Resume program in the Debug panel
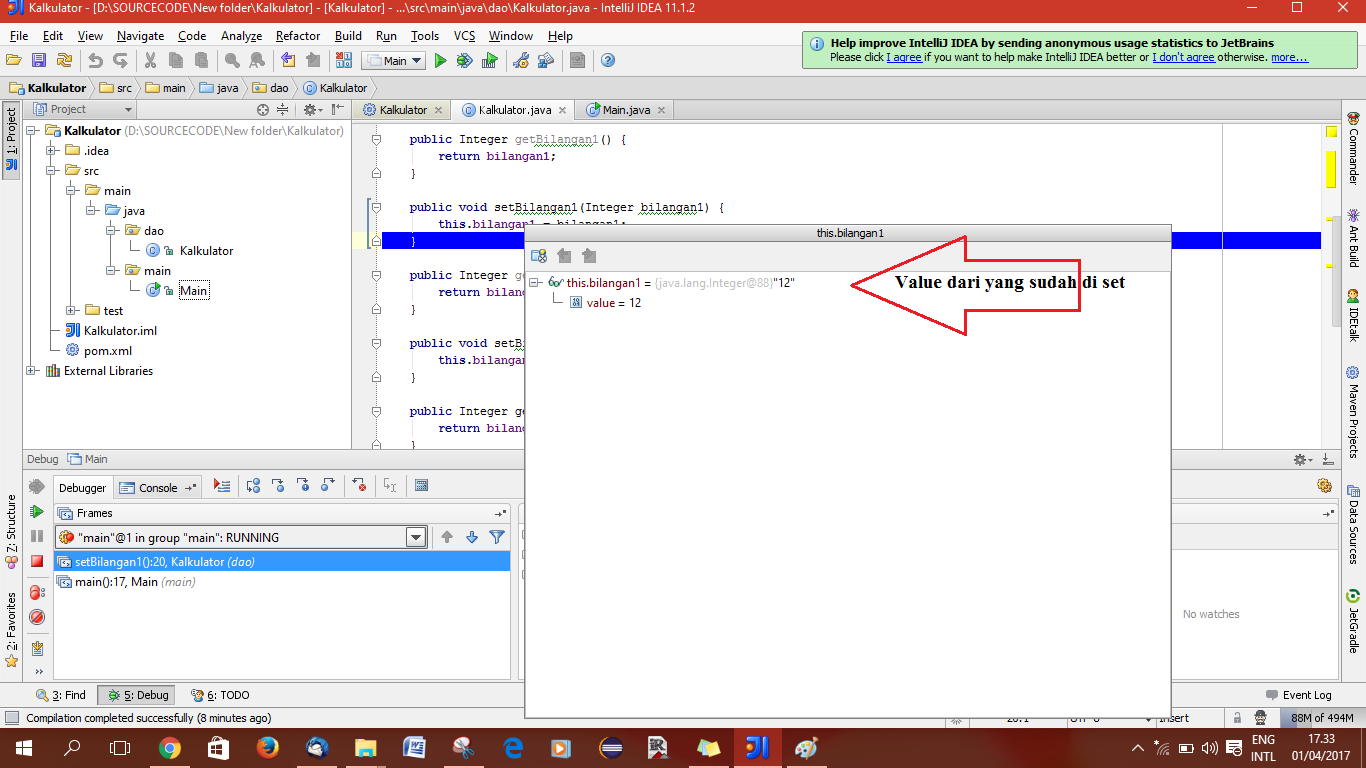The width and height of the screenshot is (1366, 768). 37,512
